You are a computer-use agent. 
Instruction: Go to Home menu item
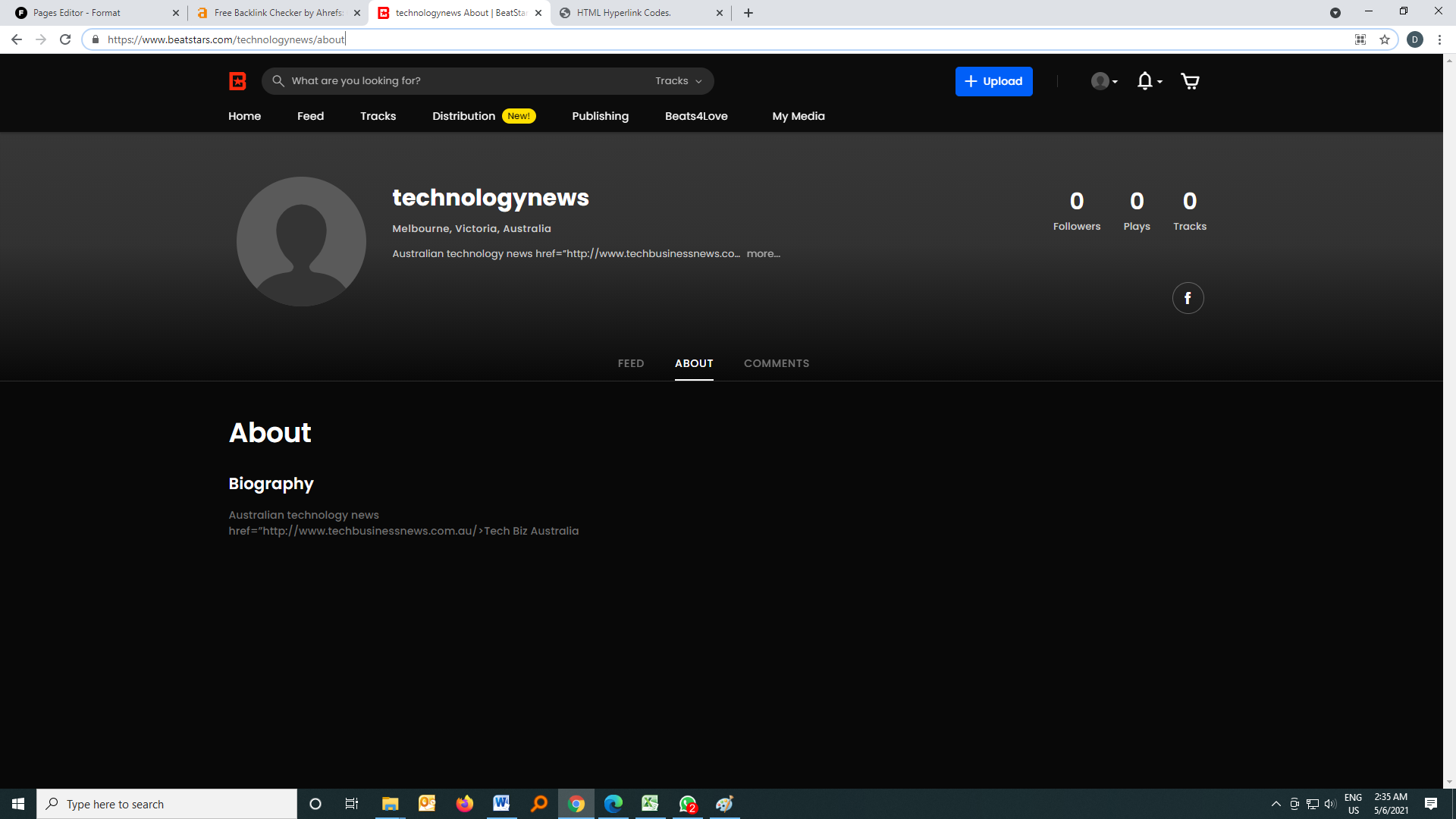coord(244,116)
